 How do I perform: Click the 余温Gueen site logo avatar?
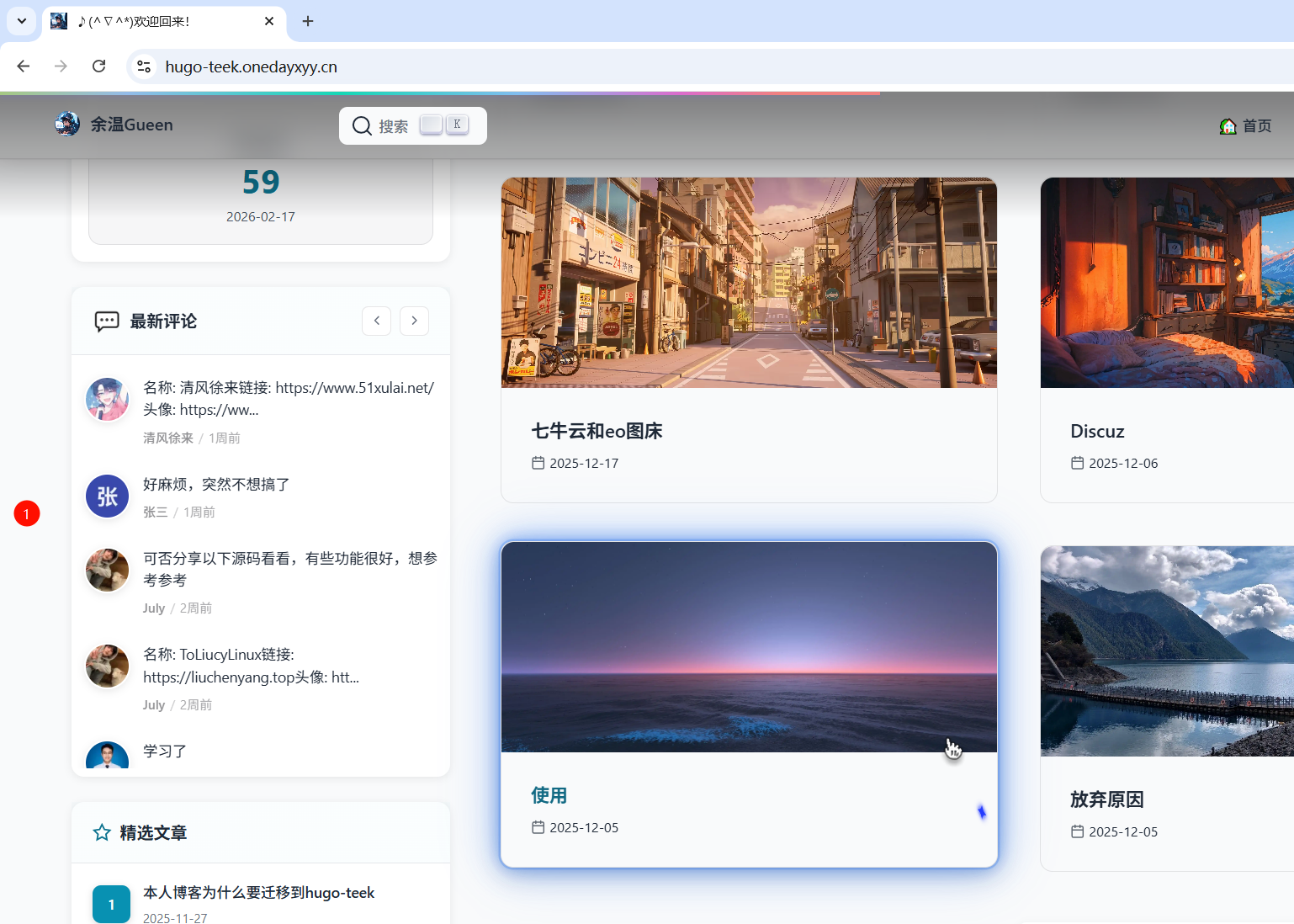[67, 125]
